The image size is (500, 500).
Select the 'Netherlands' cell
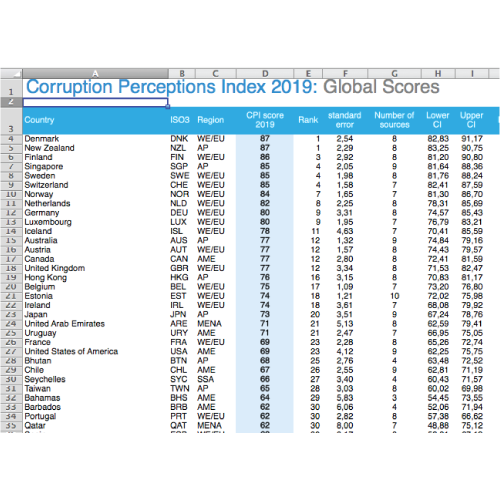coord(95,203)
